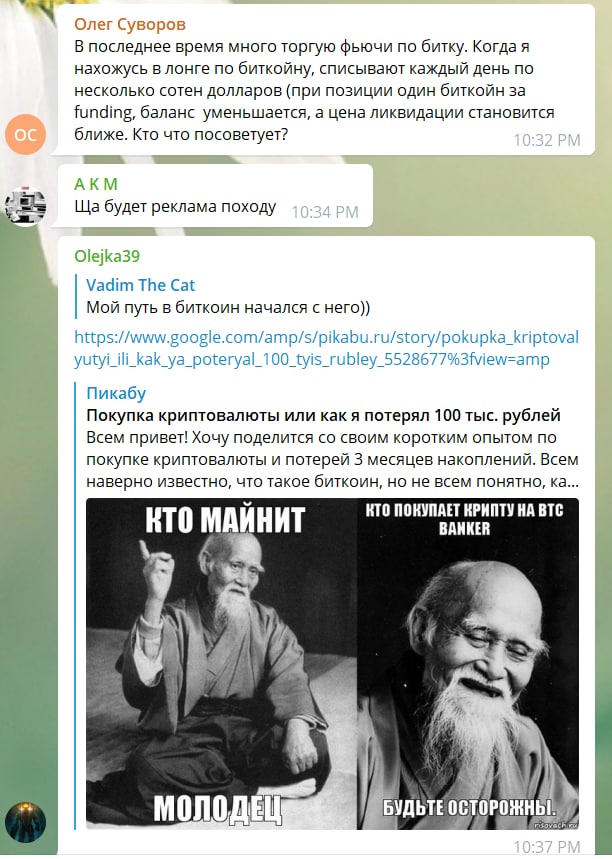612x859 pixels.
Task: Click Олег Суворов's message about funding
Action: point(314,90)
